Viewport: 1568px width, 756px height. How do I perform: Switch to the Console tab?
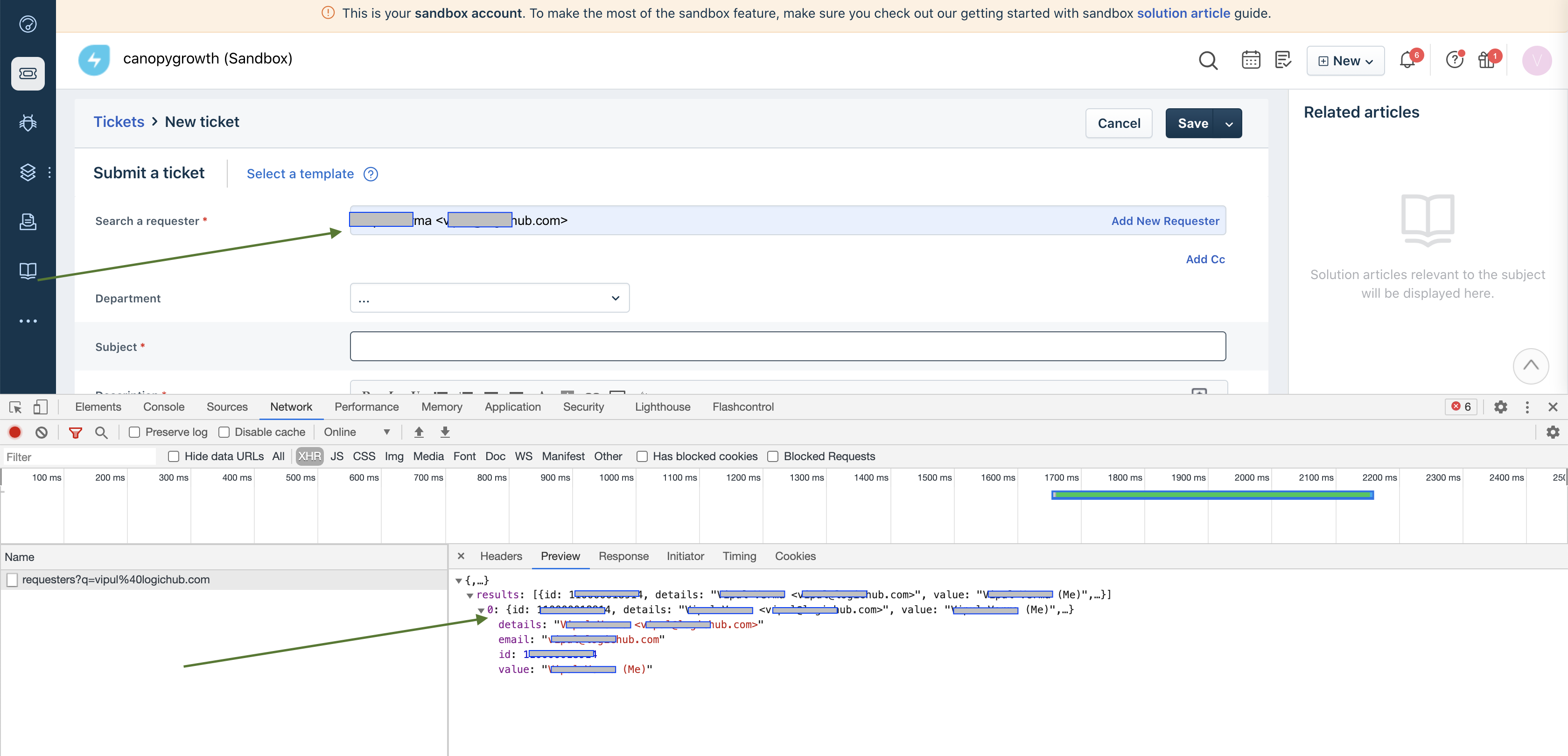164,406
